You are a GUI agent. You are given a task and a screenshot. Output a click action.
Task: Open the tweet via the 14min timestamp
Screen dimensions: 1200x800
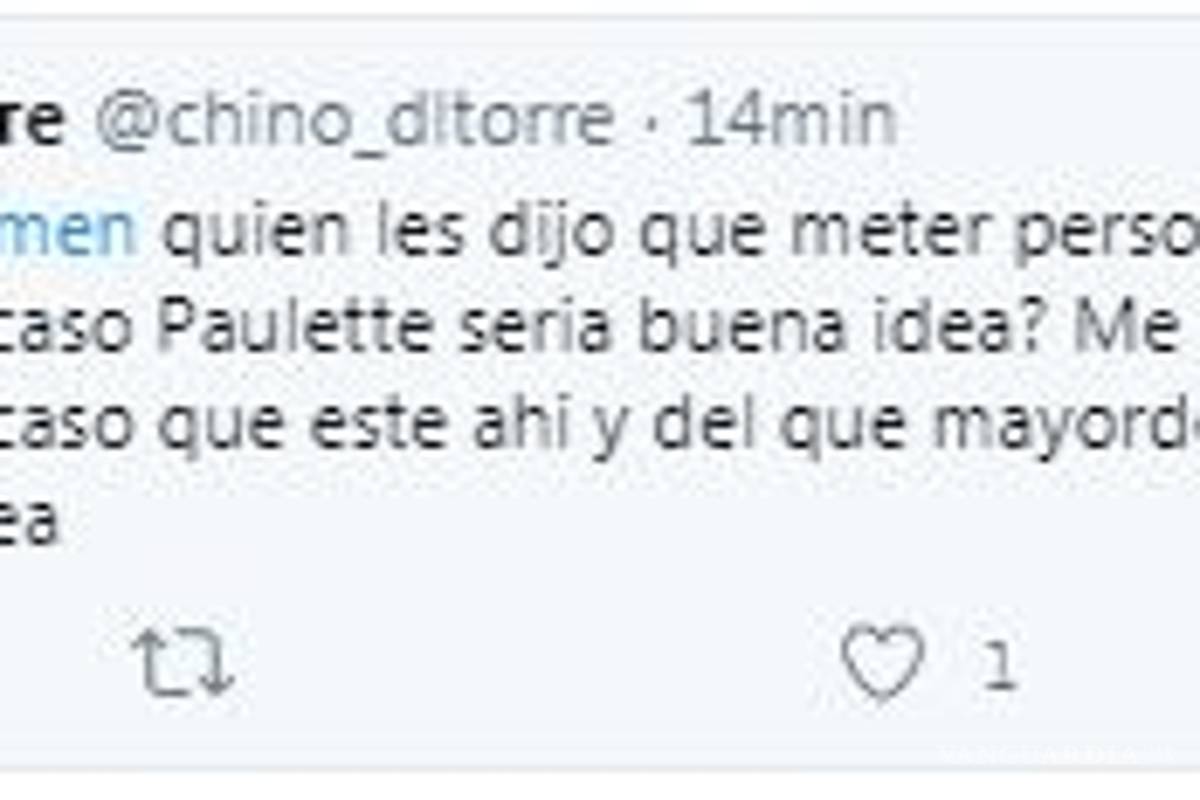point(789,120)
